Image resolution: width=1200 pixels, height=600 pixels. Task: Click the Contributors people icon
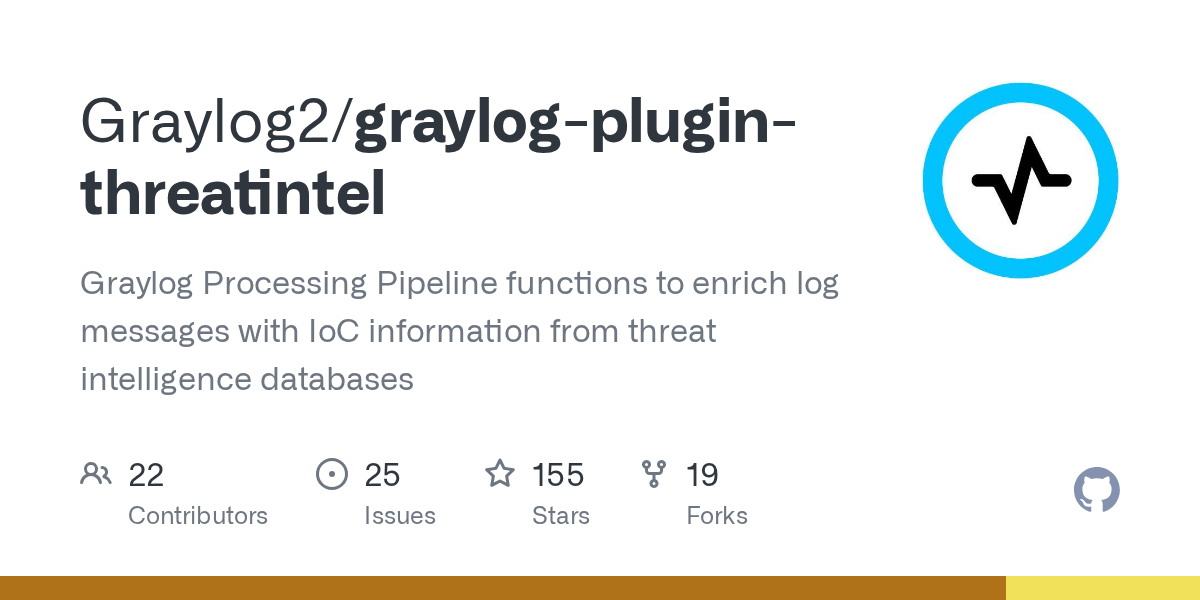(x=96, y=474)
